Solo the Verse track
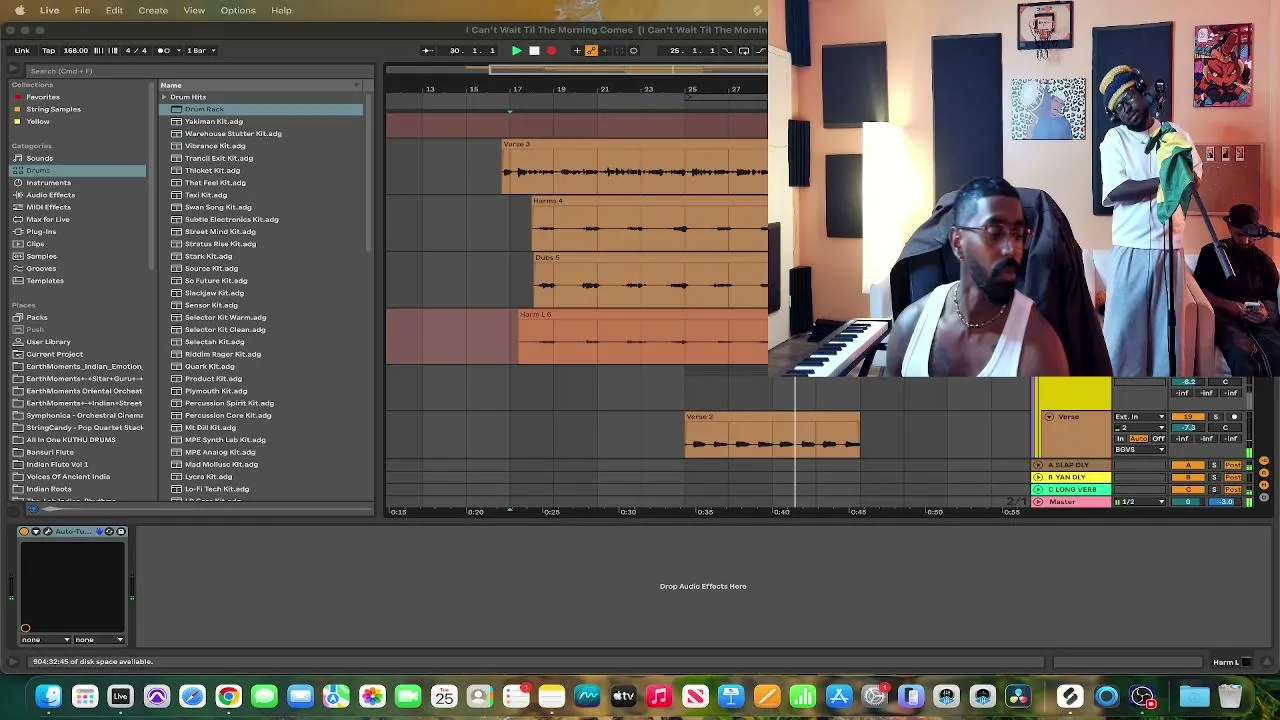Screen dimensions: 1280x720 tap(1214, 417)
